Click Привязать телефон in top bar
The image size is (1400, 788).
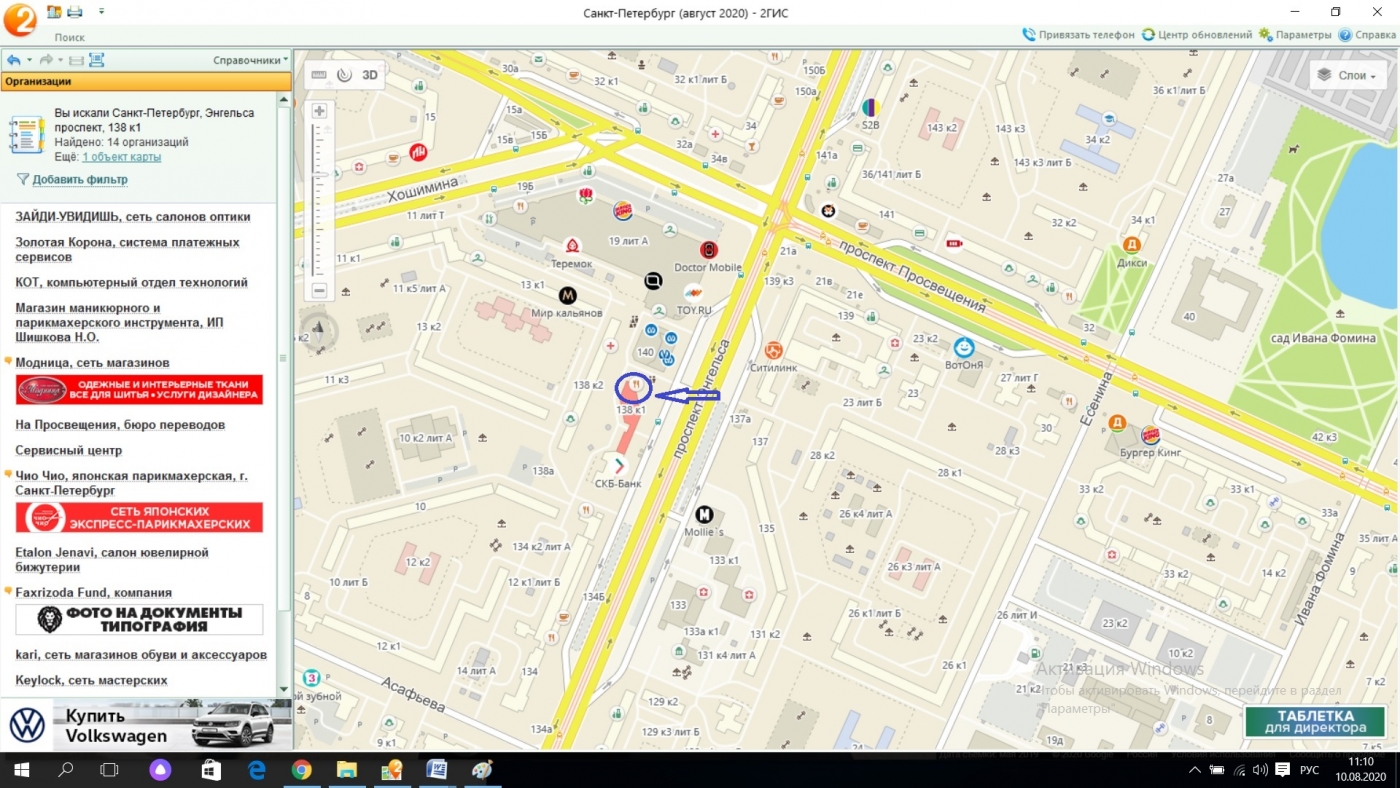(1078, 35)
